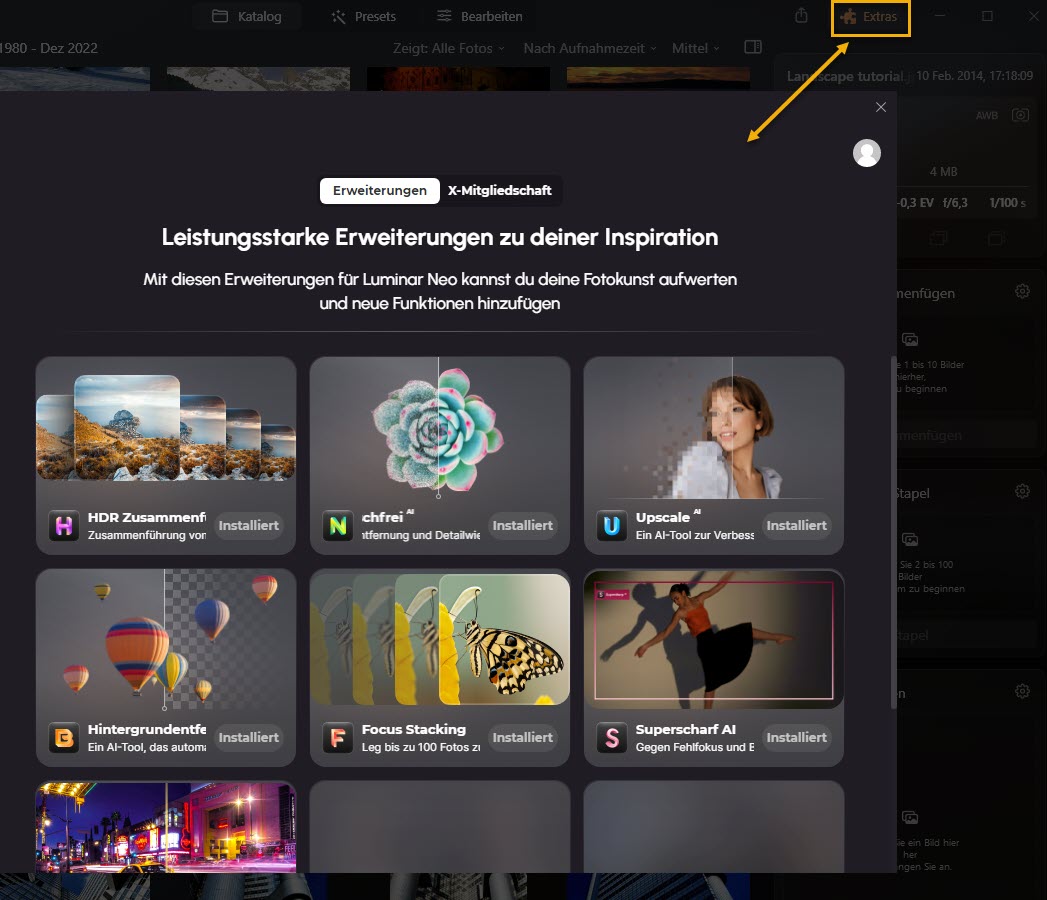Viewport: 1047px width, 900px height.
Task: Open settings gear in Stapel panel
Action: pyautogui.click(x=1022, y=491)
